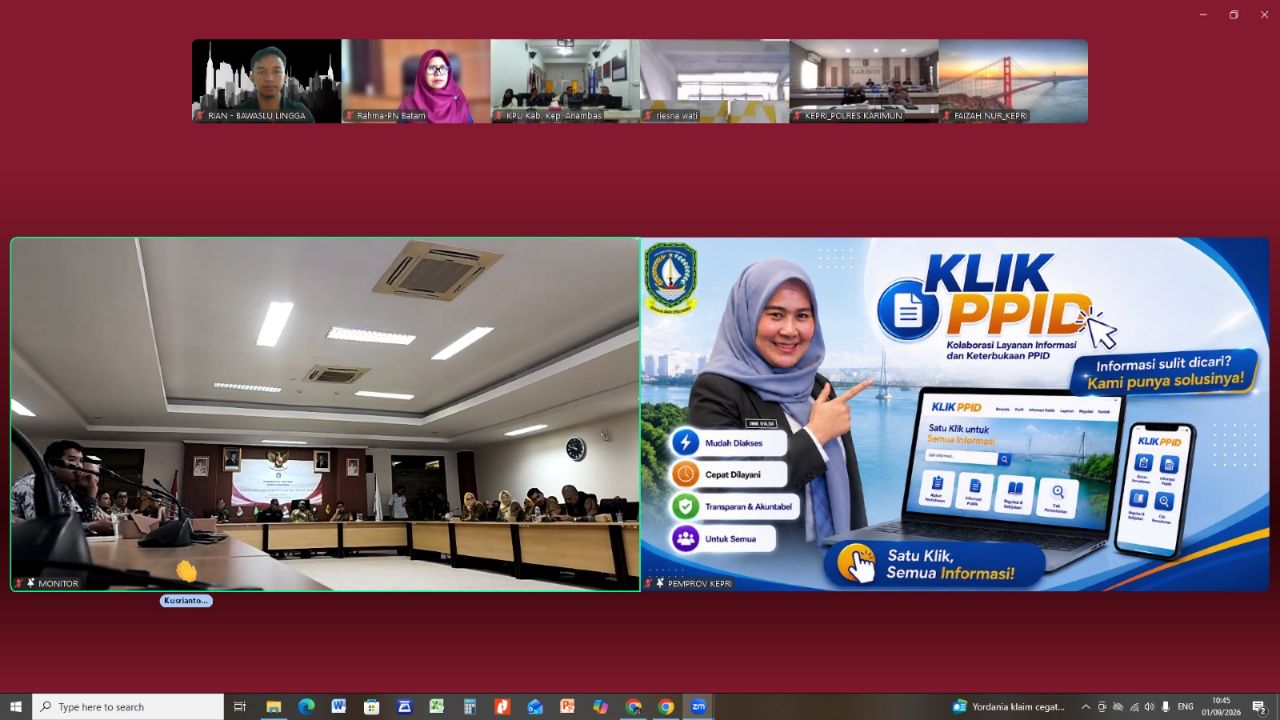The height and width of the screenshot is (720, 1280).
Task: Open the Copilot taskbar icon
Action: pos(600,707)
